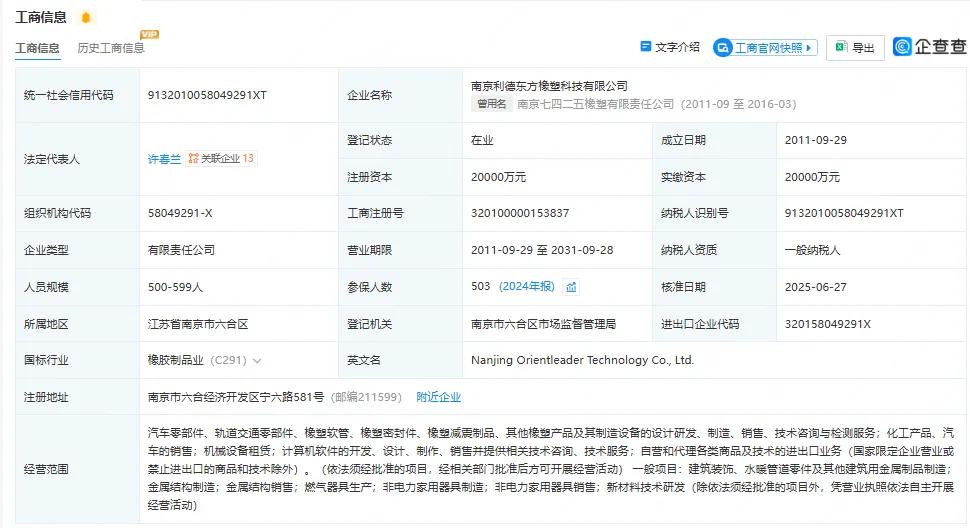
Task: Click address 南京市六合经济开发区宁六路581号
Action: tap(236, 397)
